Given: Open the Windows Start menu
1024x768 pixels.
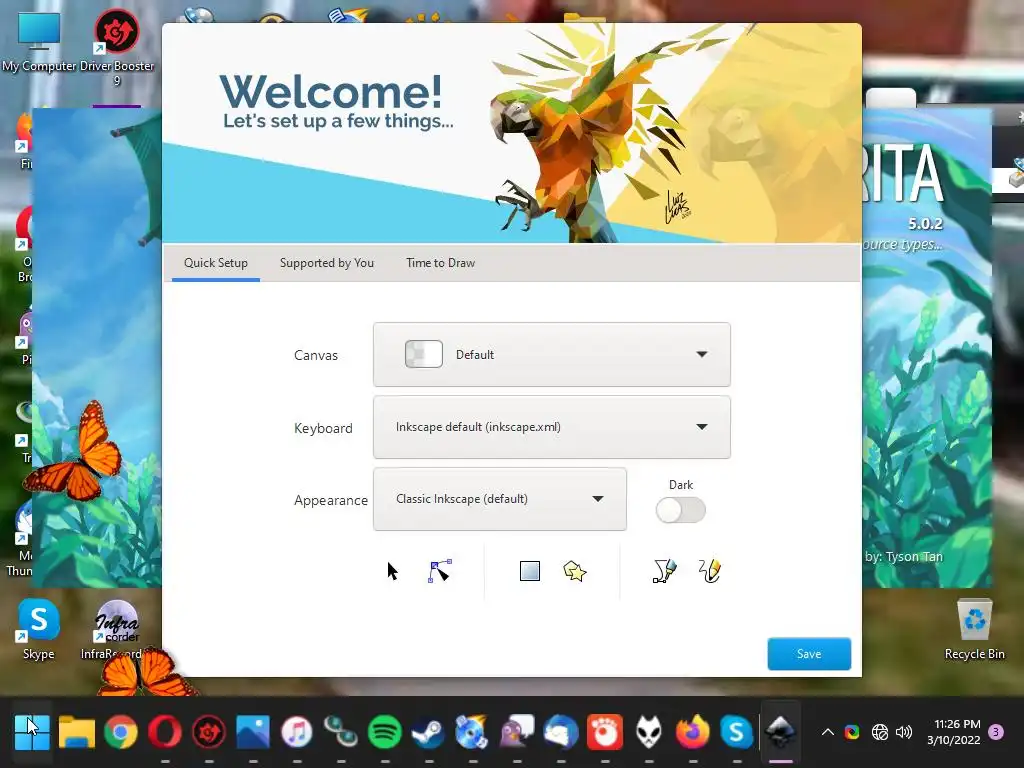Looking at the screenshot, I should click(x=32, y=732).
